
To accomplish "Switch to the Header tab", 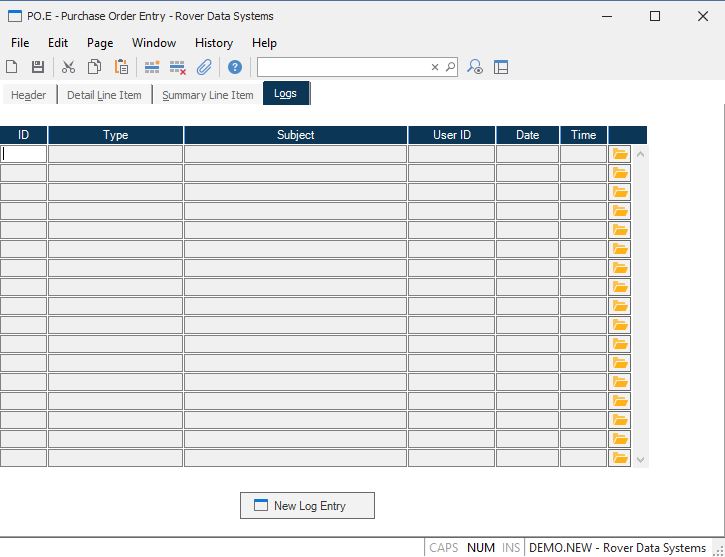I will click(x=28, y=95).
